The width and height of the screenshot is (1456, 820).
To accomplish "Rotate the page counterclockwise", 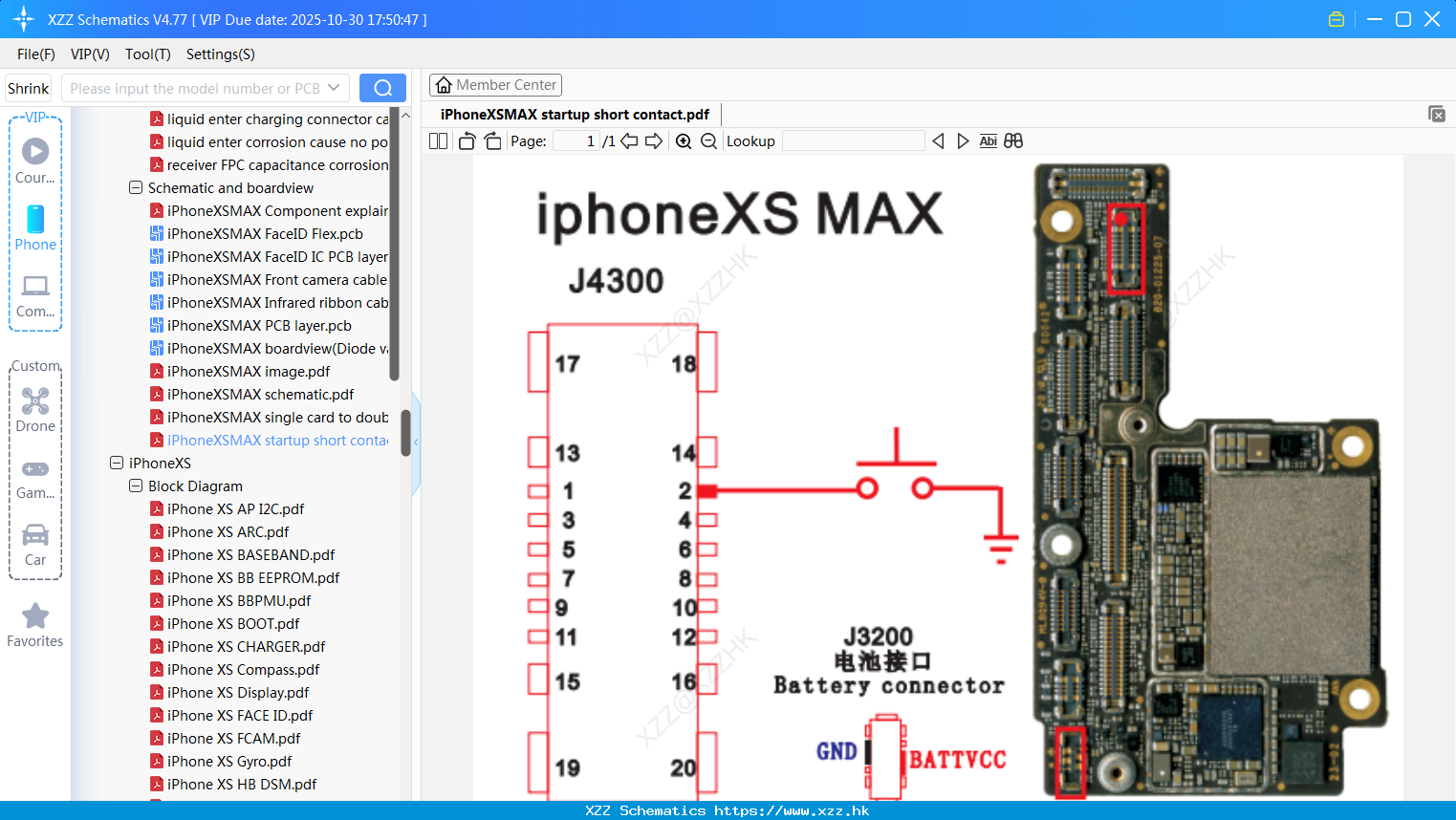I will click(x=467, y=140).
